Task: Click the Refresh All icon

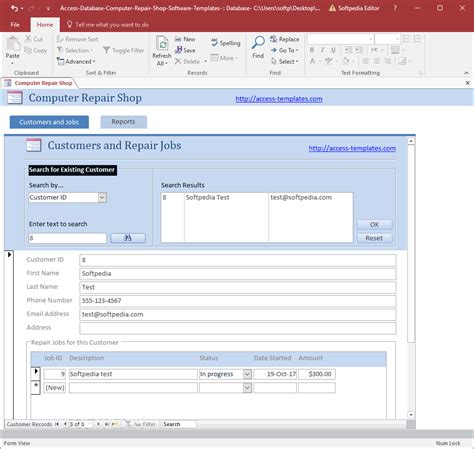Action: point(162,44)
